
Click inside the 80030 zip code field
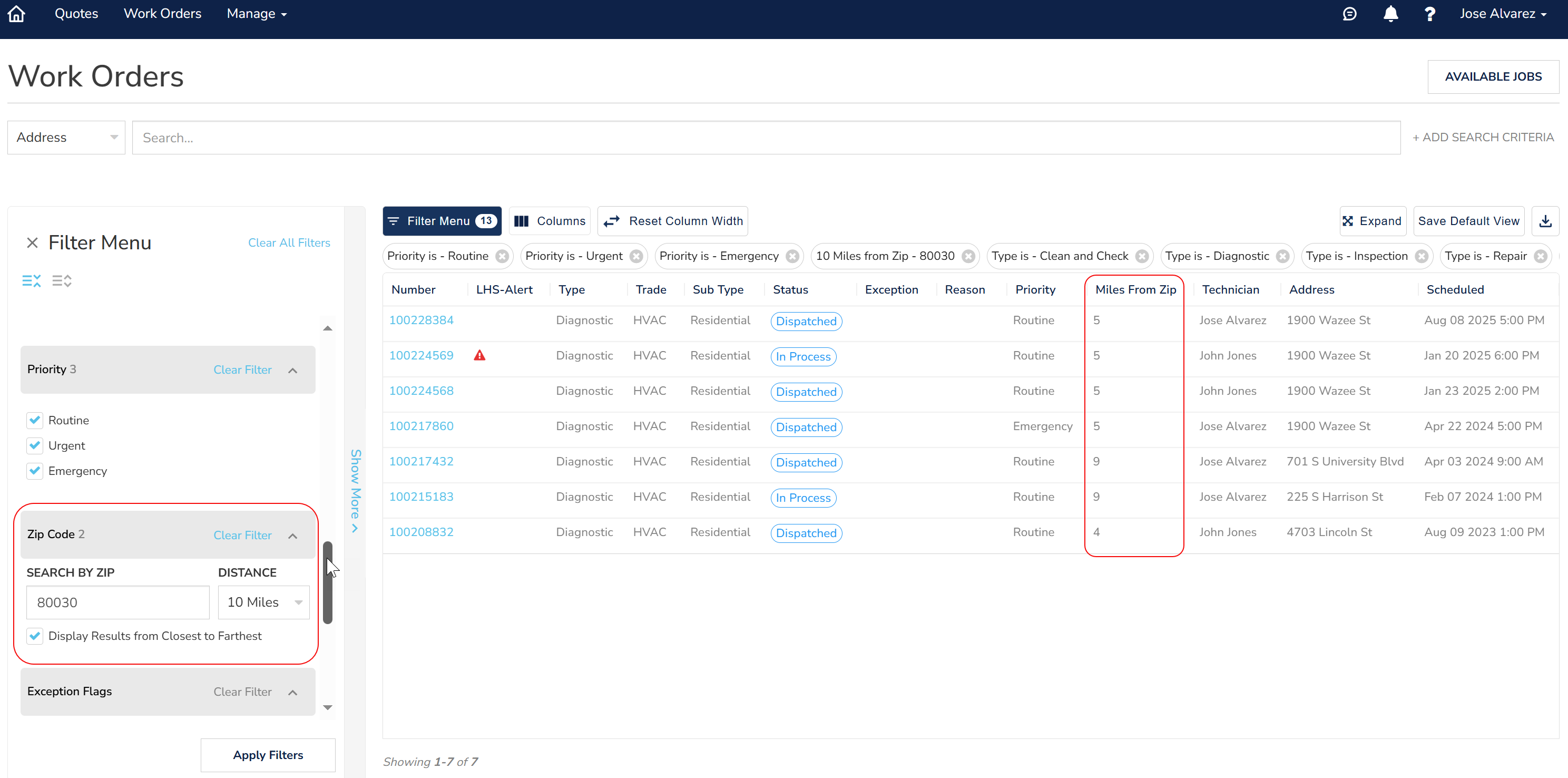[x=117, y=602]
